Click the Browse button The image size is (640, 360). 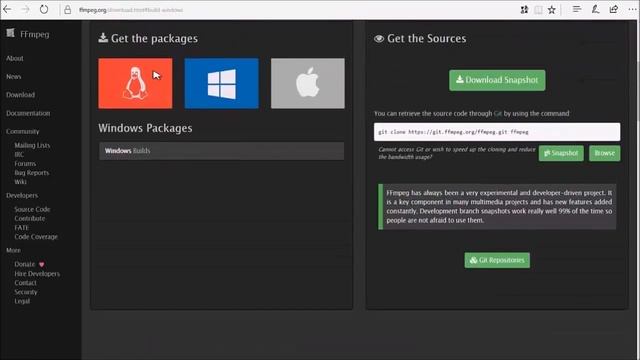coord(604,153)
